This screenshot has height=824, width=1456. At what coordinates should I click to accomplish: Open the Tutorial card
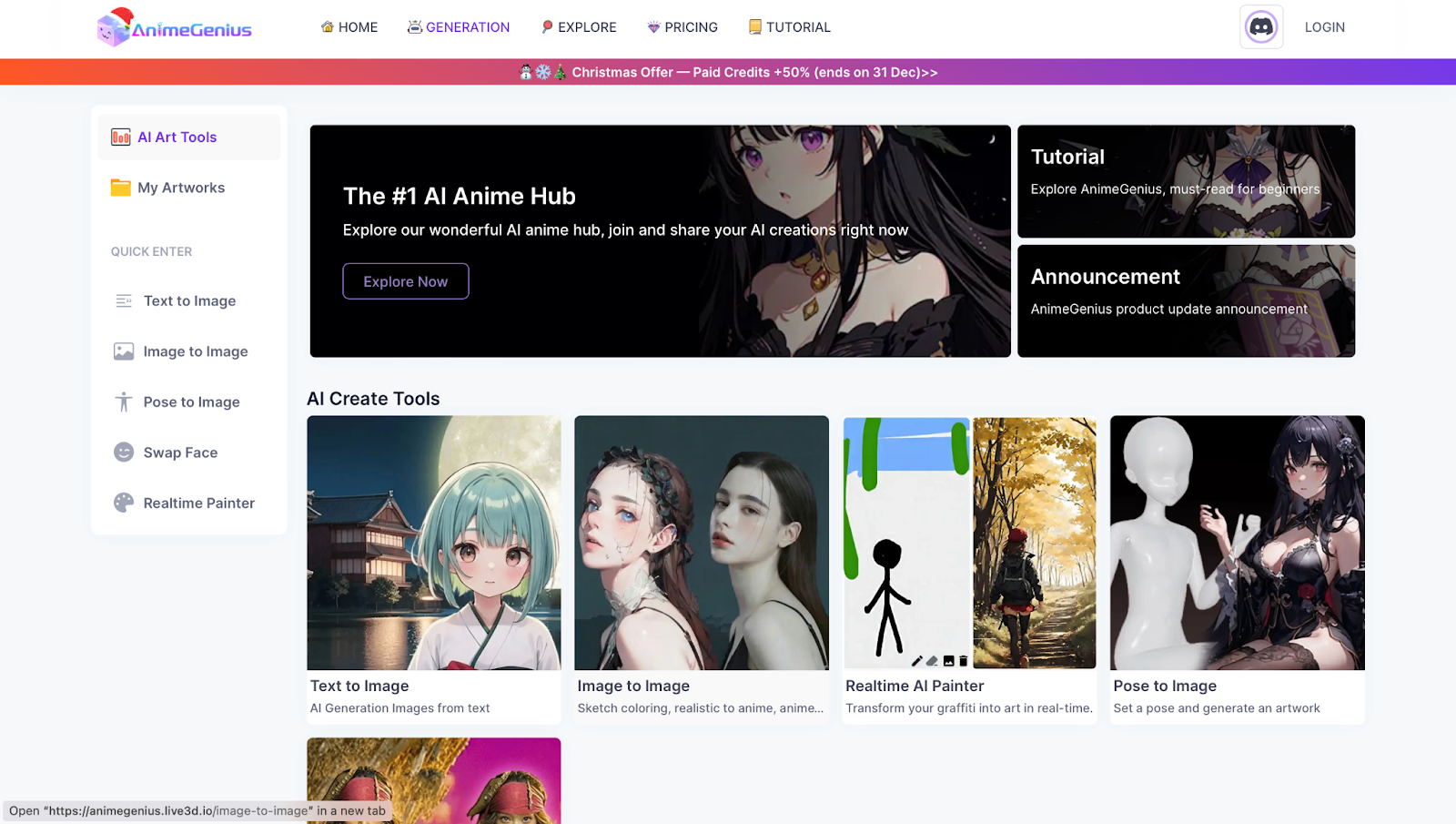[1187, 181]
